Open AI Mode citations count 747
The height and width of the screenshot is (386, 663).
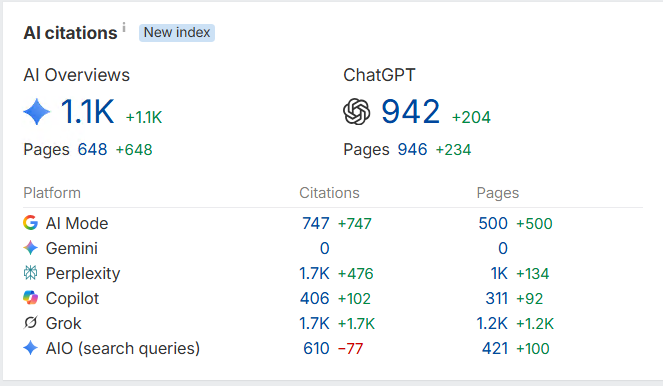point(316,223)
